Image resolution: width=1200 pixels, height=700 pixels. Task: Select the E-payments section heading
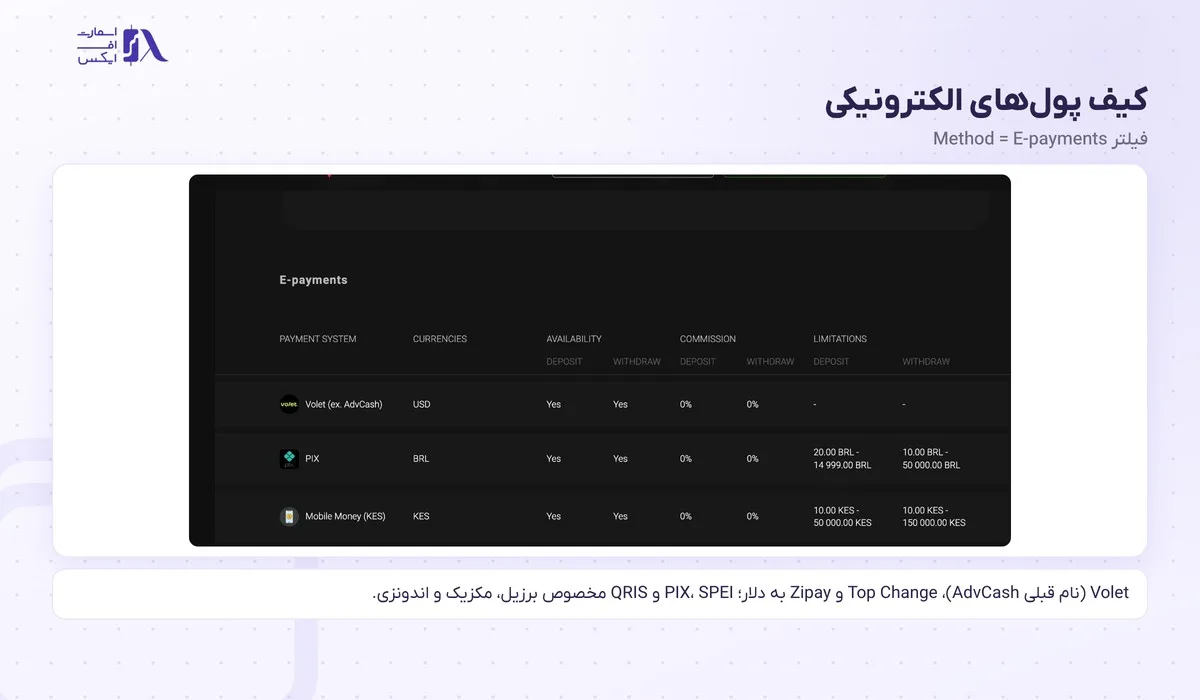[x=313, y=280]
